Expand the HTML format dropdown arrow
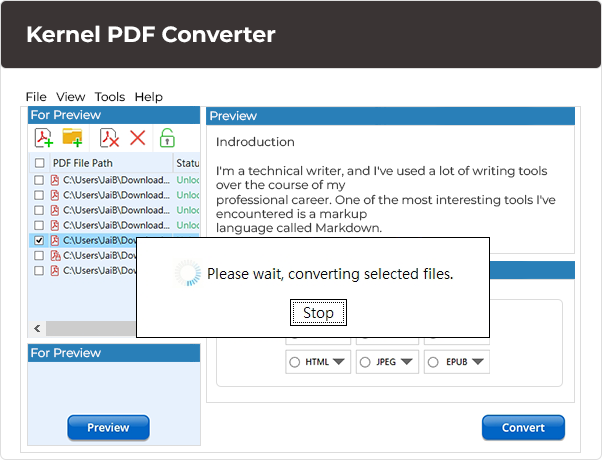 click(339, 362)
